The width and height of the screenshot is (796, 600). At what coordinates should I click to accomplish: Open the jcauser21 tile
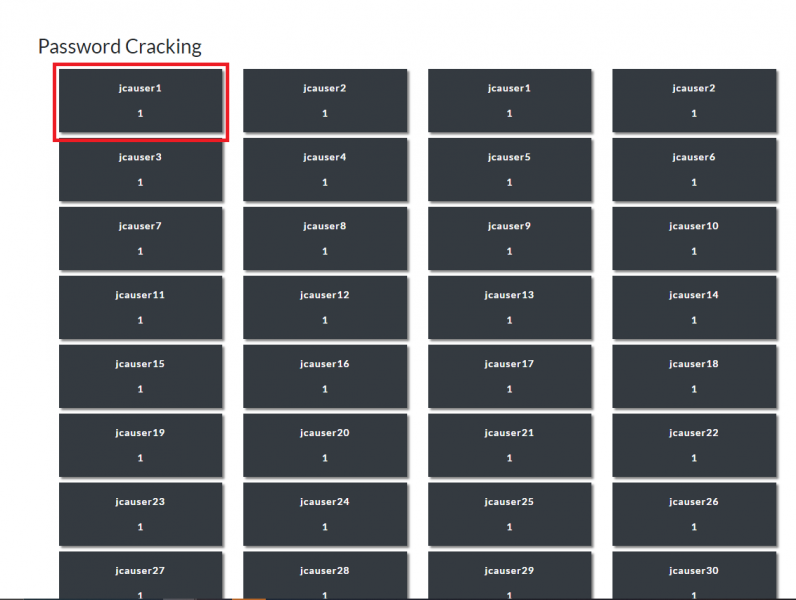pos(510,446)
